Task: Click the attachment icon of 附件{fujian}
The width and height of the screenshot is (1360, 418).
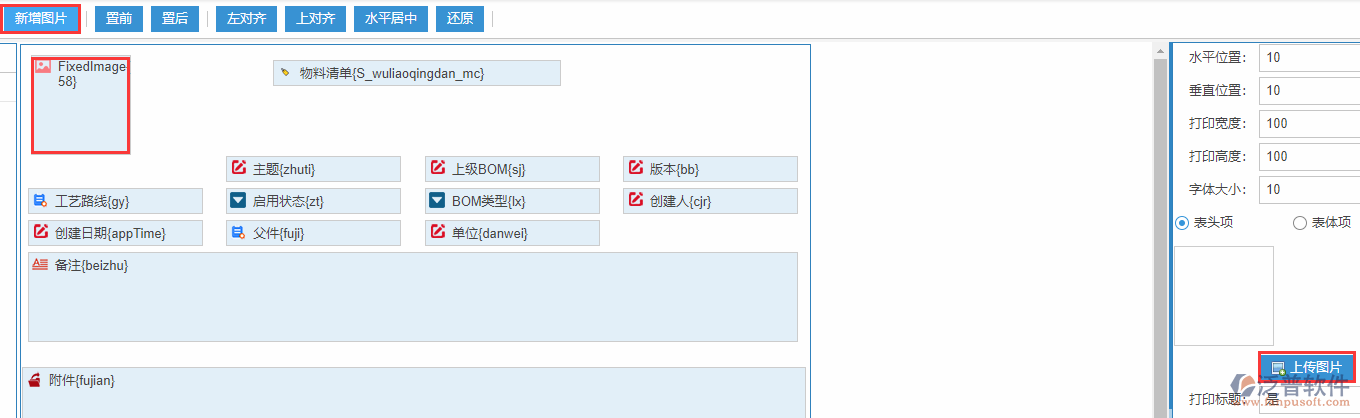Action: [34, 380]
